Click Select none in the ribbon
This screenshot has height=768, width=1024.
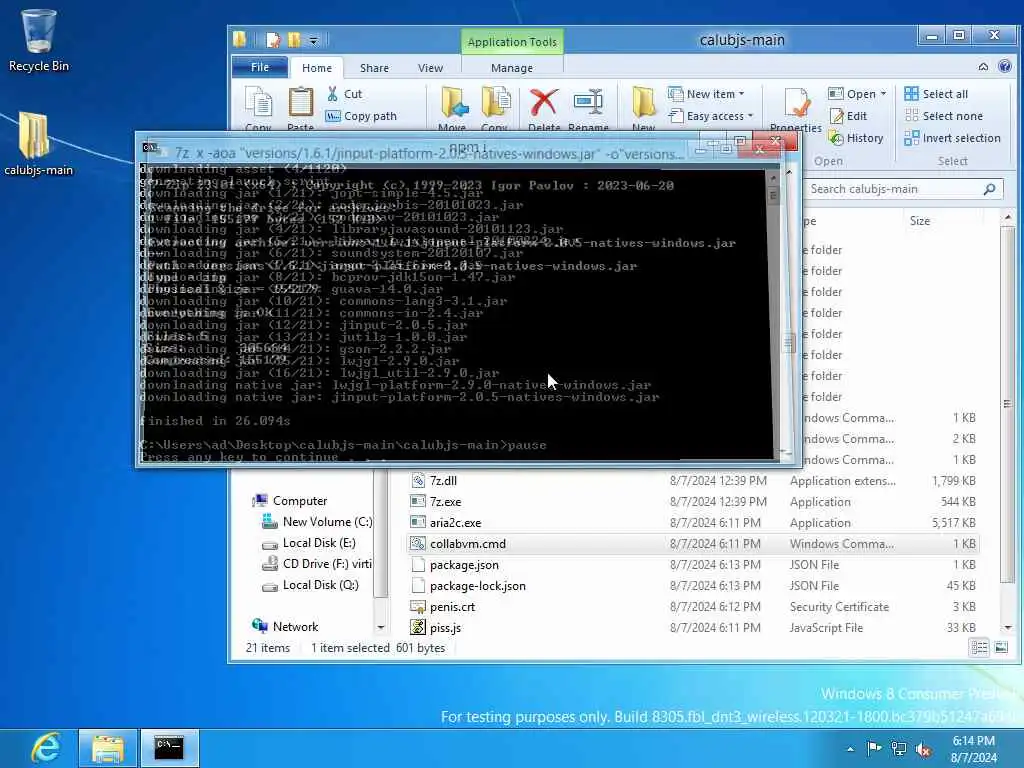coord(944,116)
